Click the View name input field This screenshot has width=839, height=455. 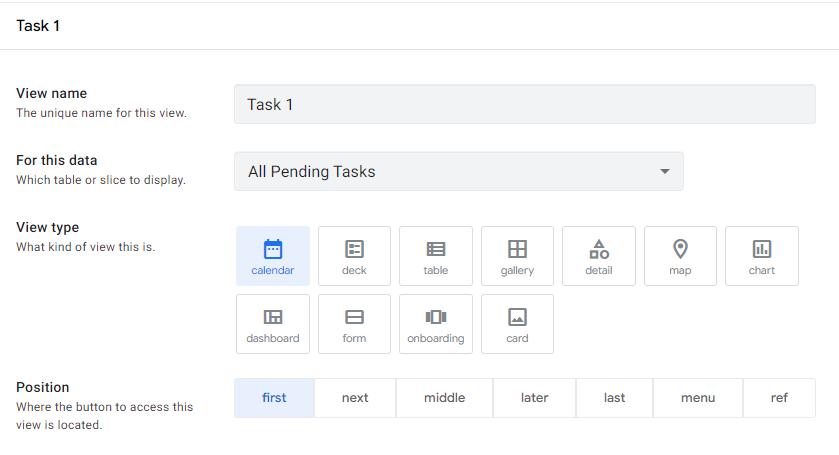coord(524,104)
